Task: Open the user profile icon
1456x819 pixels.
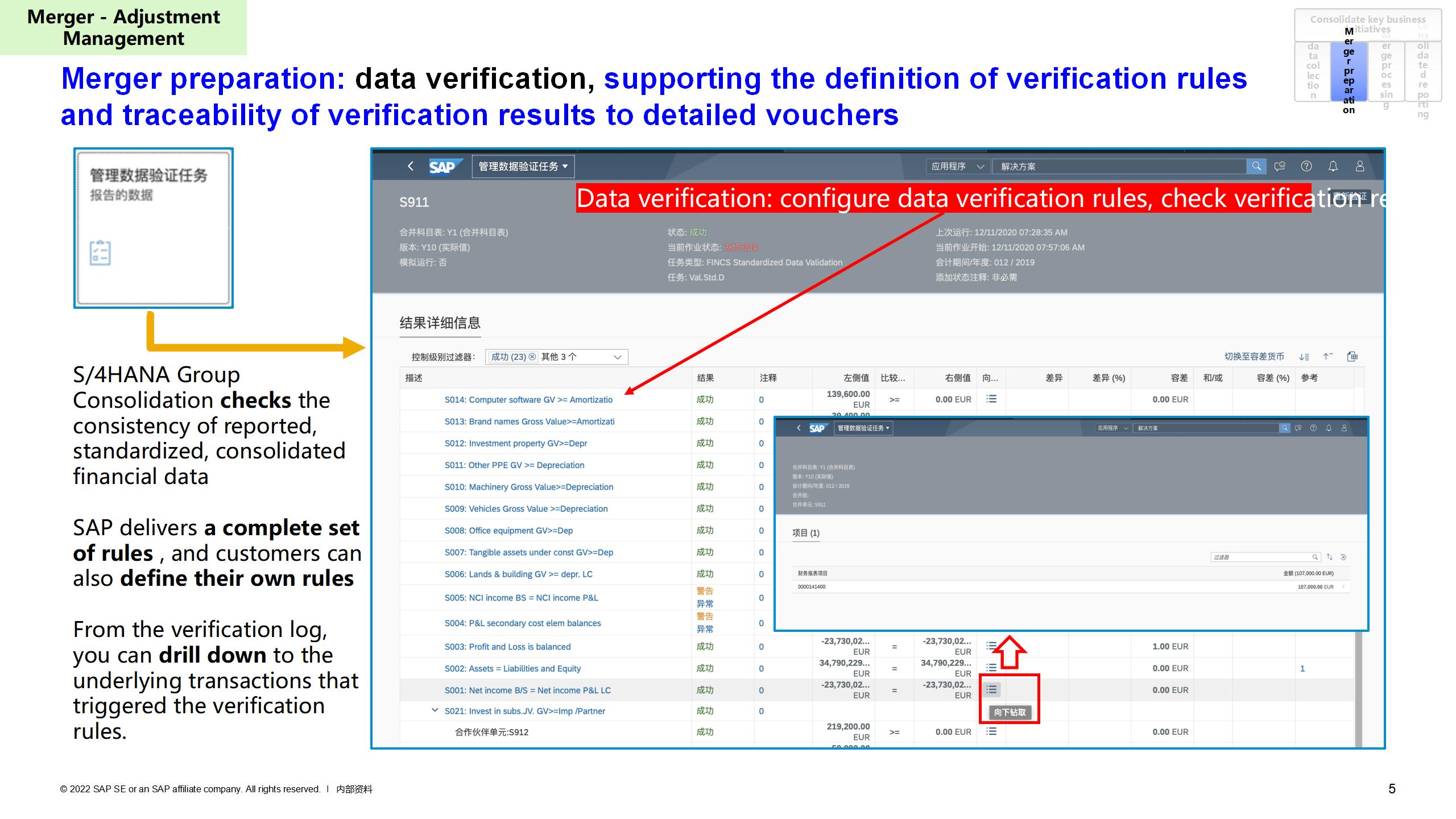Action: click(x=1360, y=166)
